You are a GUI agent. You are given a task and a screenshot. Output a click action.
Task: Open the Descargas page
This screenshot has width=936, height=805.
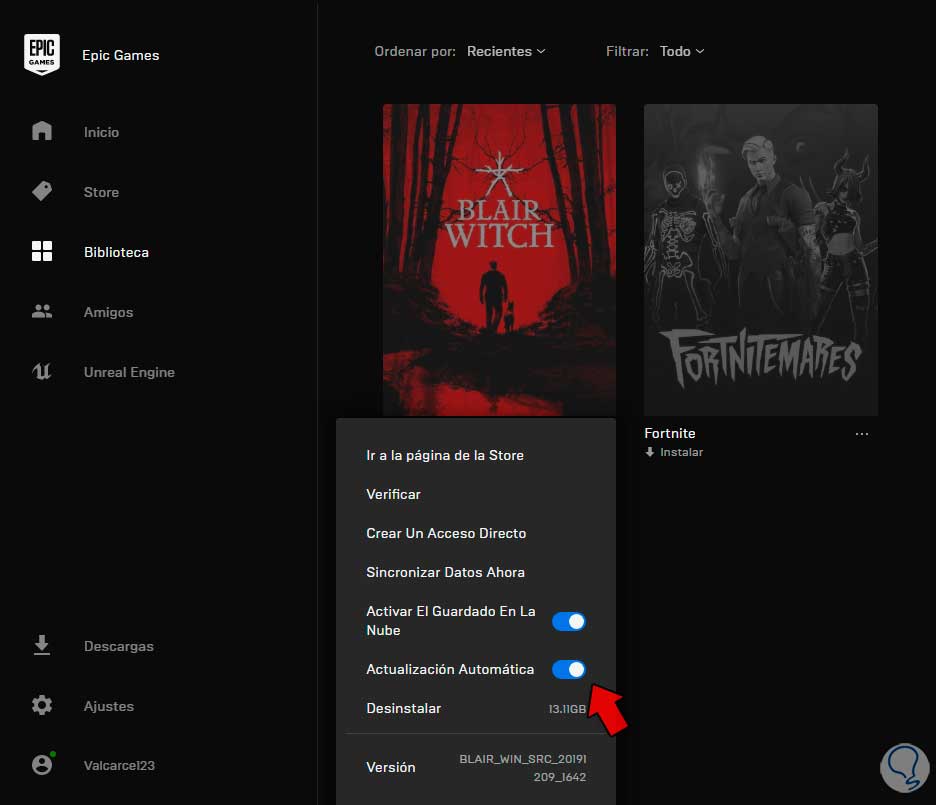pyautogui.click(x=119, y=646)
